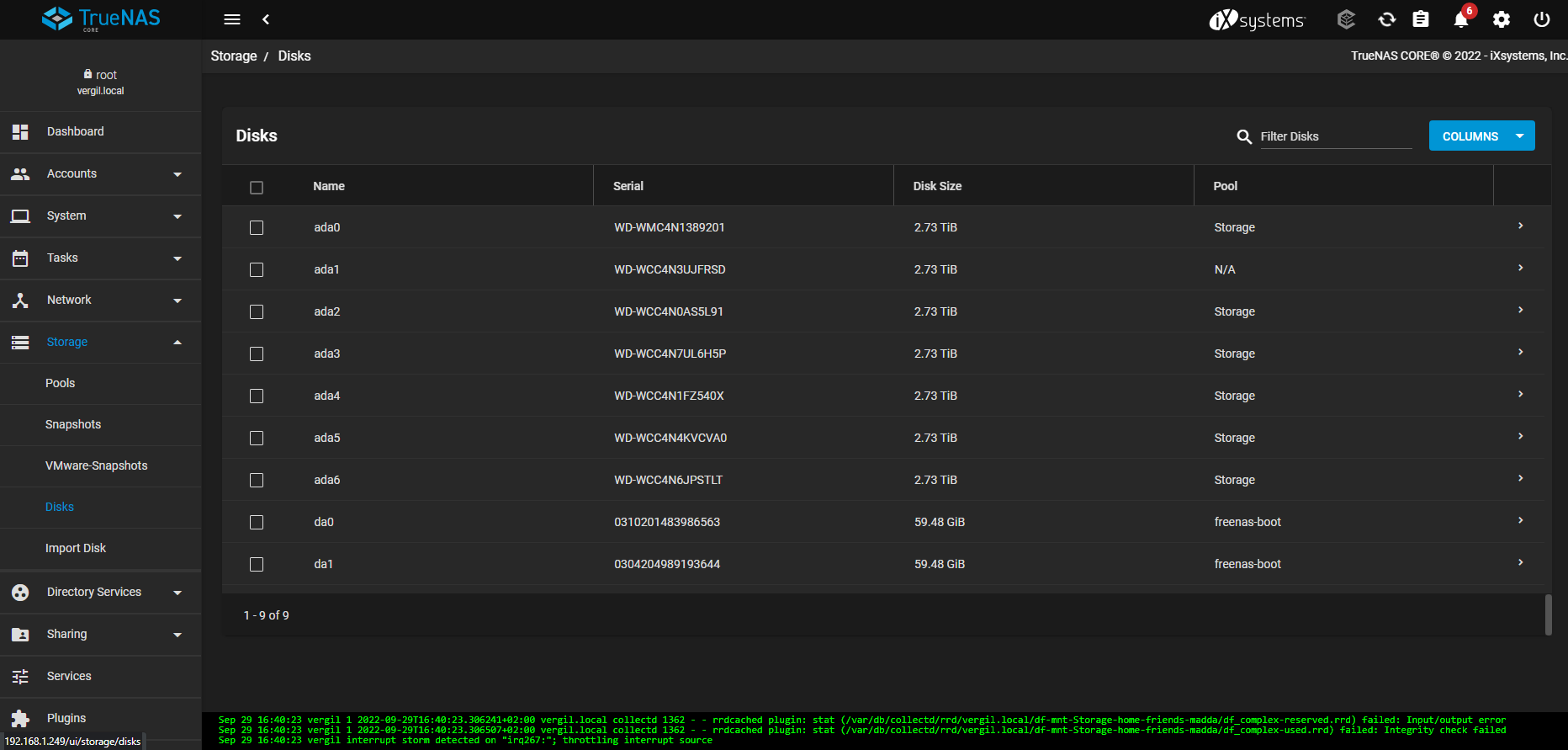Screen dimensions: 1568x750
Task: Toggle the select-all disks checkbox
Action: pos(257,187)
